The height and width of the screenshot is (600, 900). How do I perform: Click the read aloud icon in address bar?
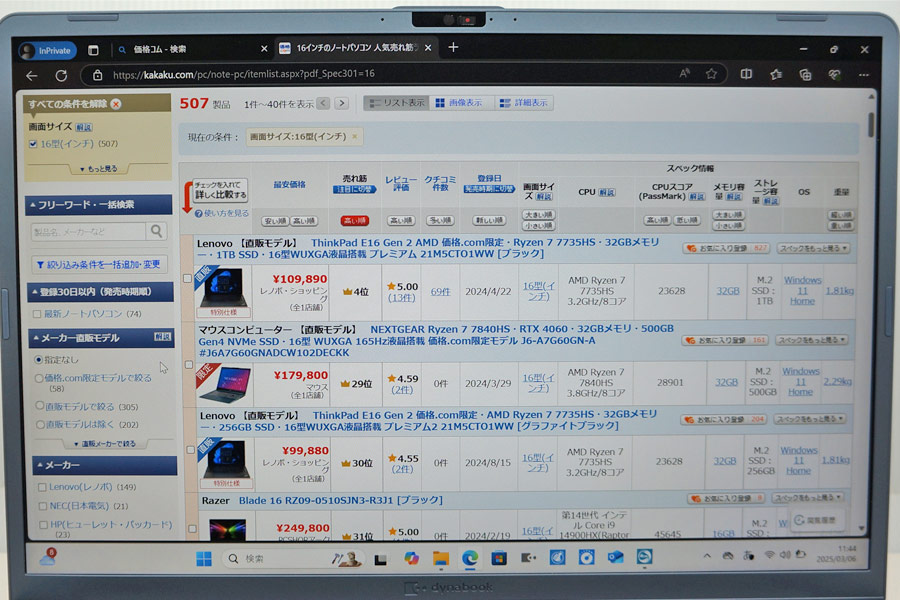(x=684, y=73)
